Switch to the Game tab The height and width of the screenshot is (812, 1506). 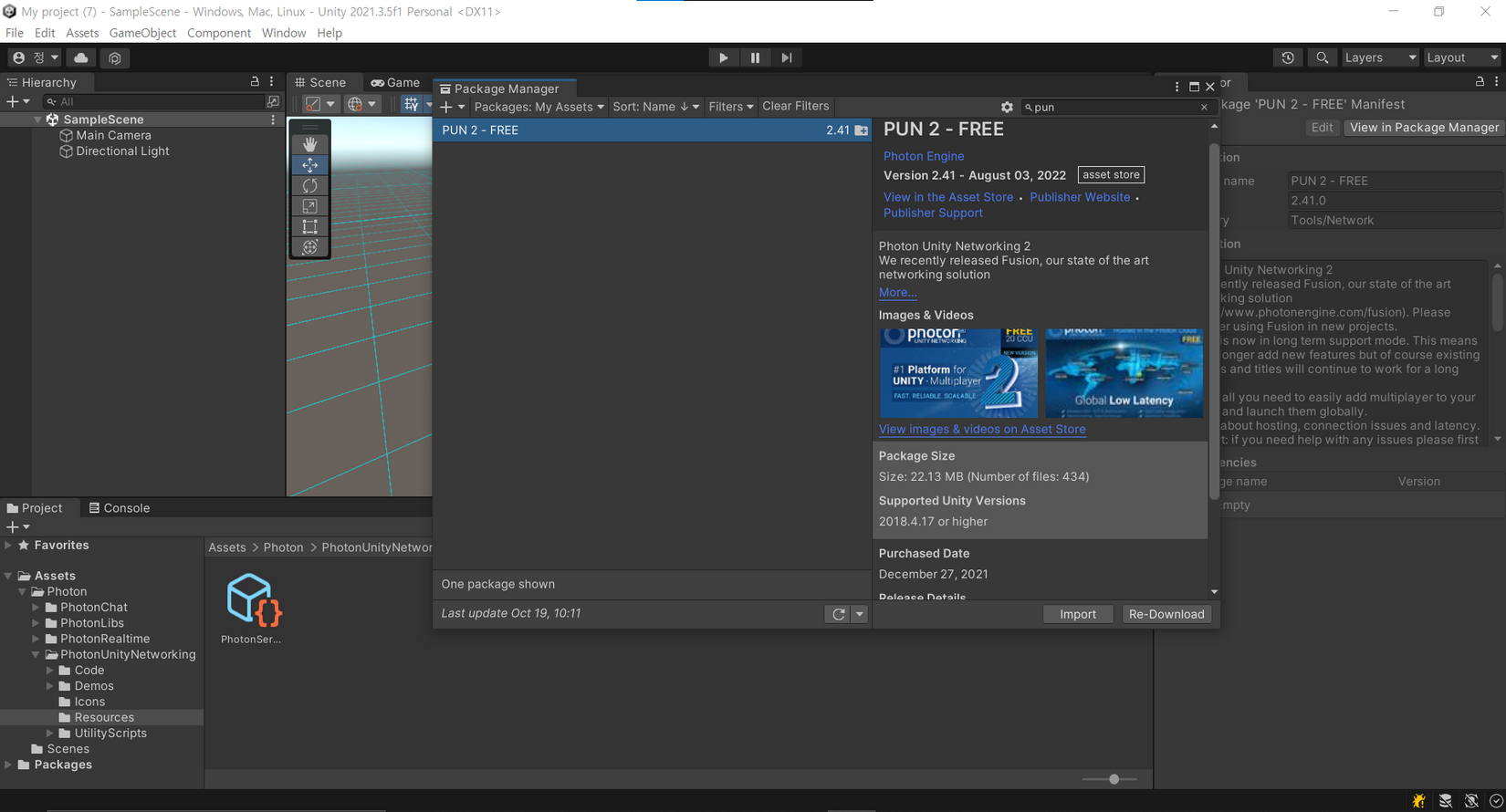pos(395,82)
